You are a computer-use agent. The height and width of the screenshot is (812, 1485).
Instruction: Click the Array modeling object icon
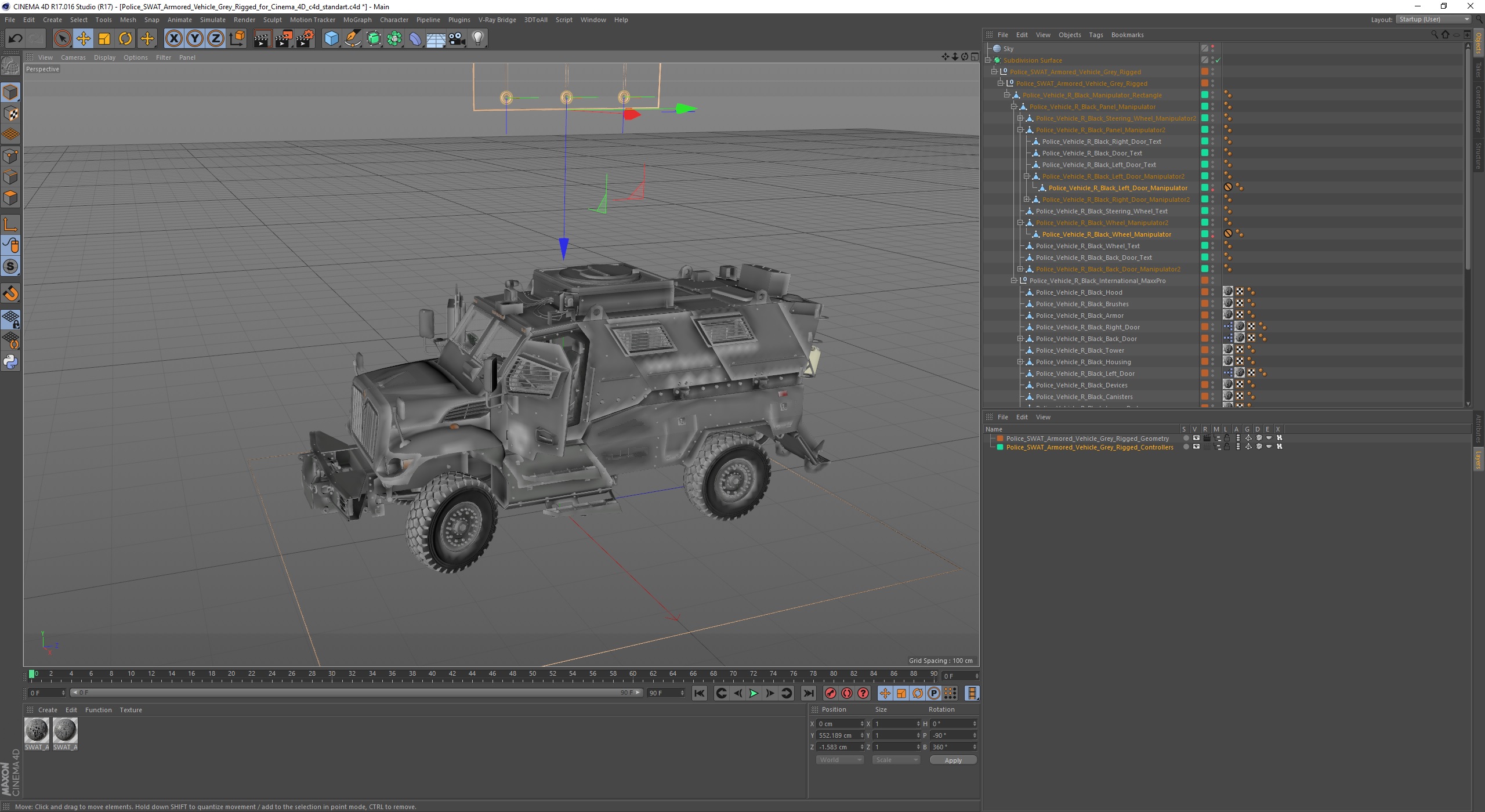(x=394, y=39)
